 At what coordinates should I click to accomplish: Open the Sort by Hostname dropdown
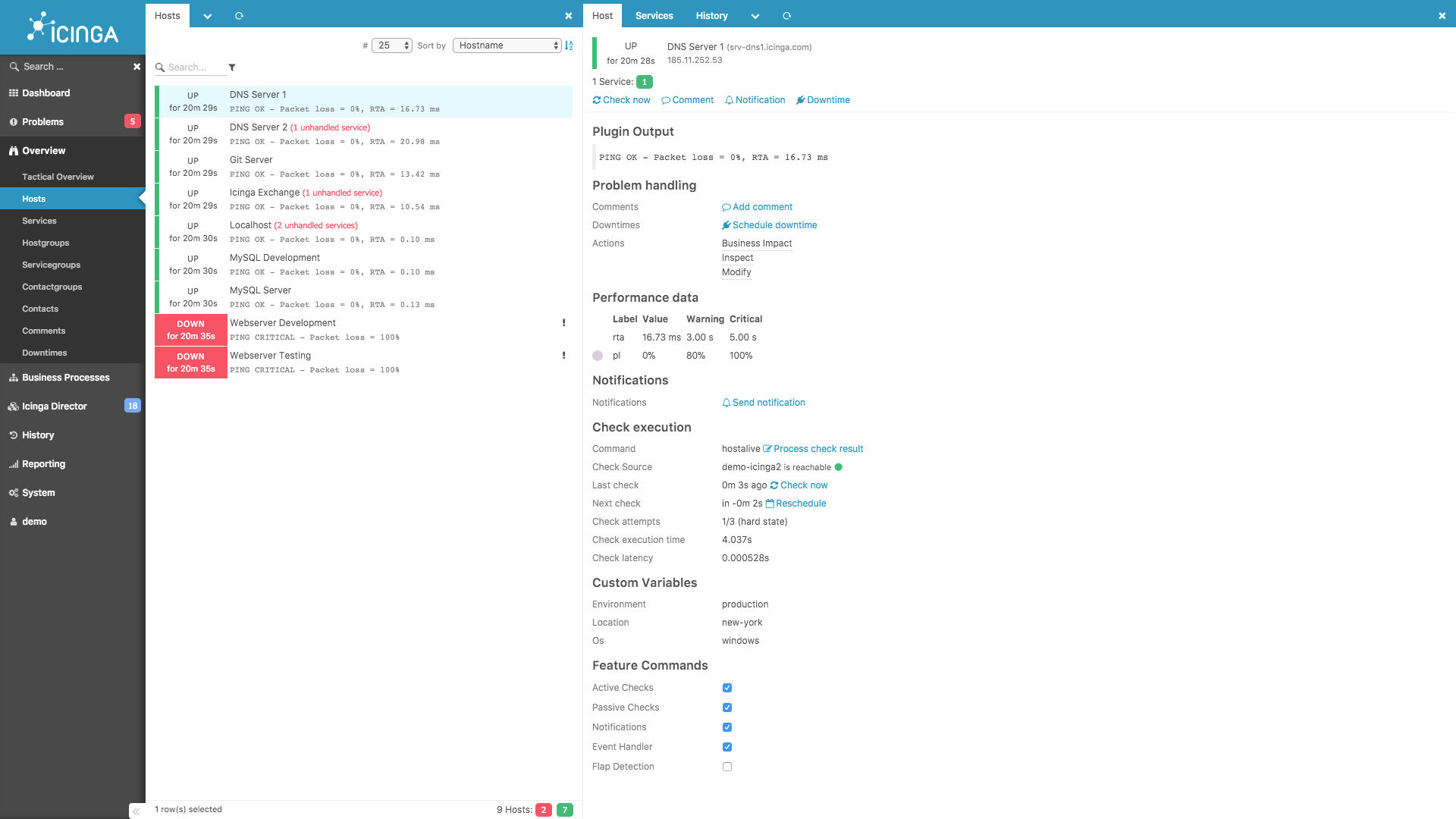click(x=507, y=45)
